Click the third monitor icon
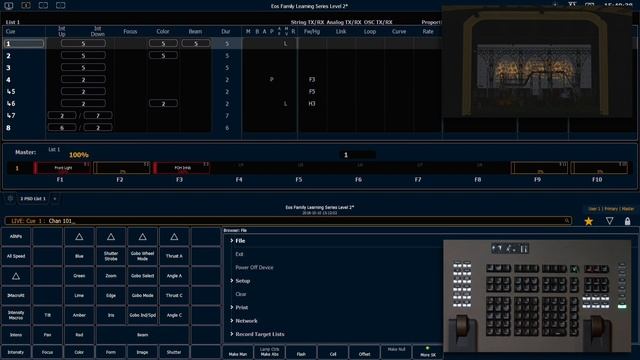The image size is (640, 360). pos(43,5)
